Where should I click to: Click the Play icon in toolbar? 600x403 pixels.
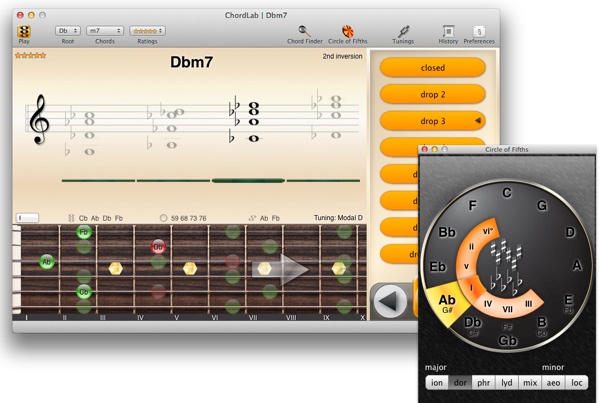click(x=24, y=32)
